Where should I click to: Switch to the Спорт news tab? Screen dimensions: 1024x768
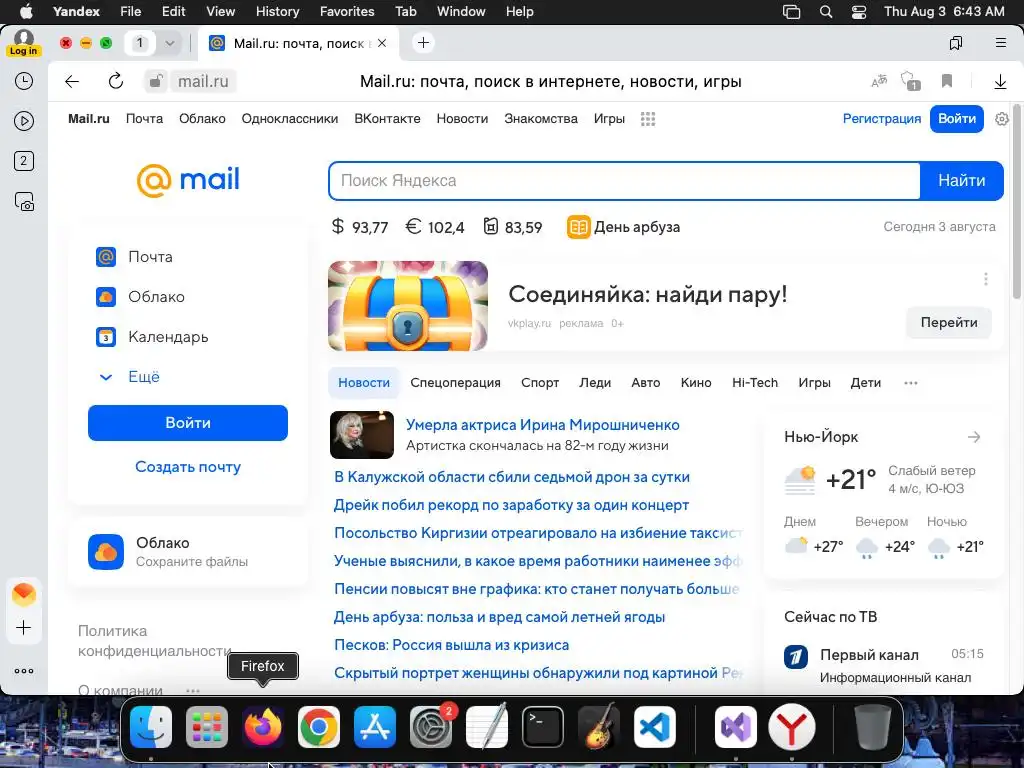[539, 383]
